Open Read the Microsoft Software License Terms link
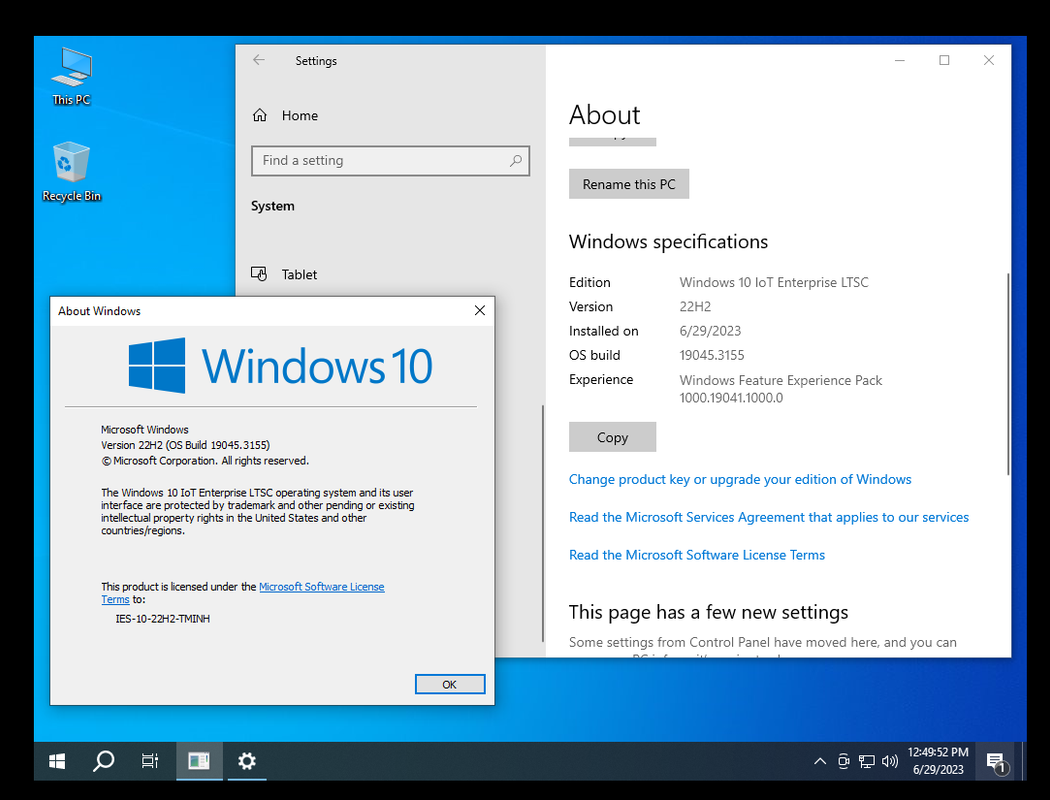The height and width of the screenshot is (800, 1050). point(696,555)
